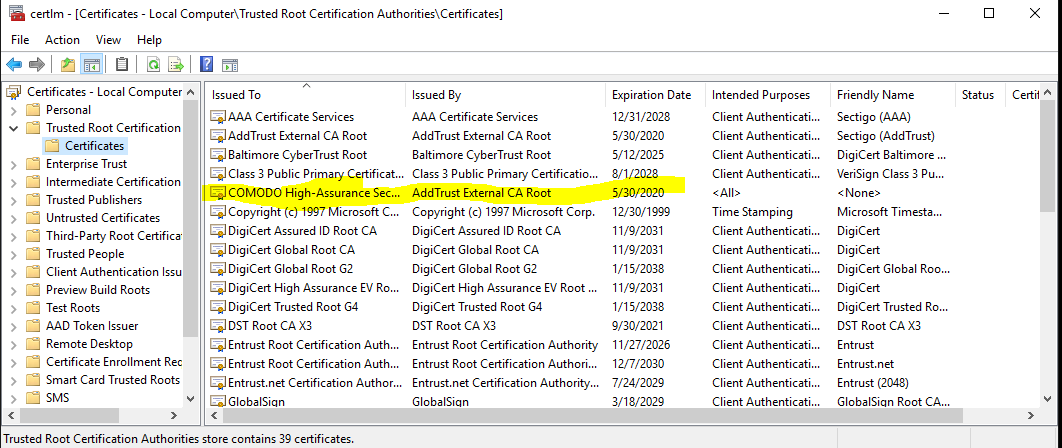Click folder icon next to Enterprise Trust
The image size is (1062, 448).
(33, 164)
